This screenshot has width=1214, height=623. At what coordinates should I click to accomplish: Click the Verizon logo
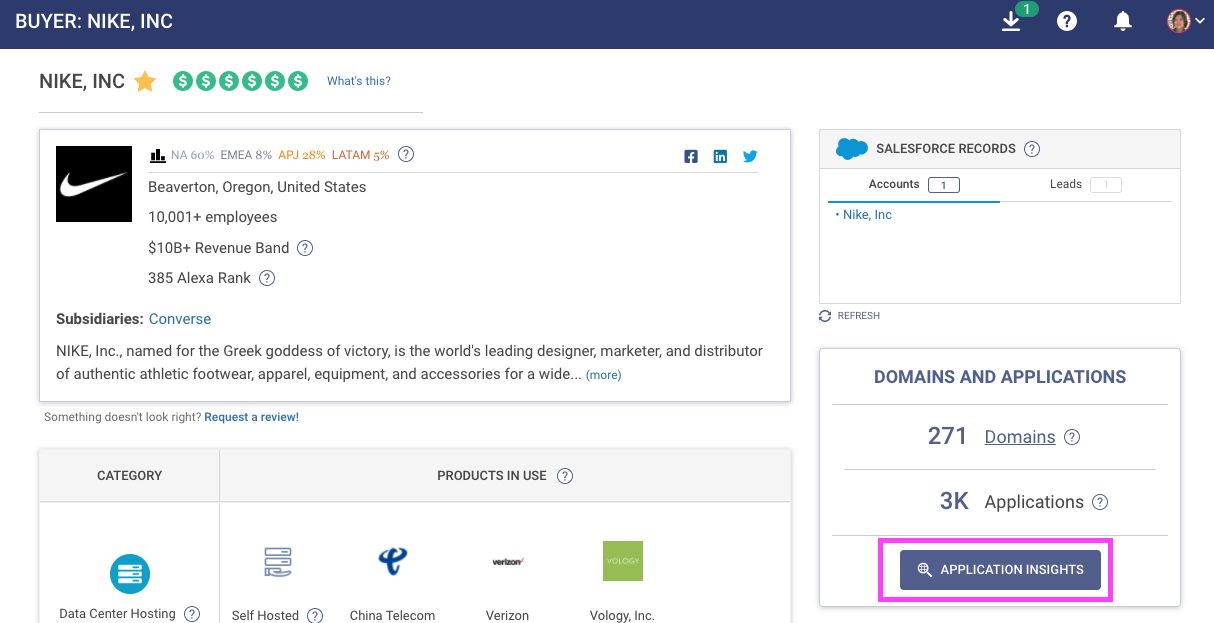coord(508,561)
